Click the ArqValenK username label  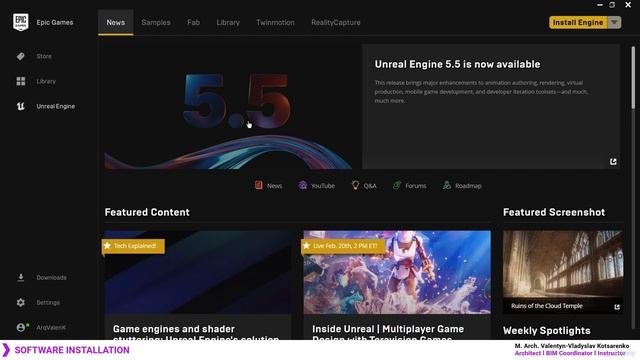tap(51, 327)
